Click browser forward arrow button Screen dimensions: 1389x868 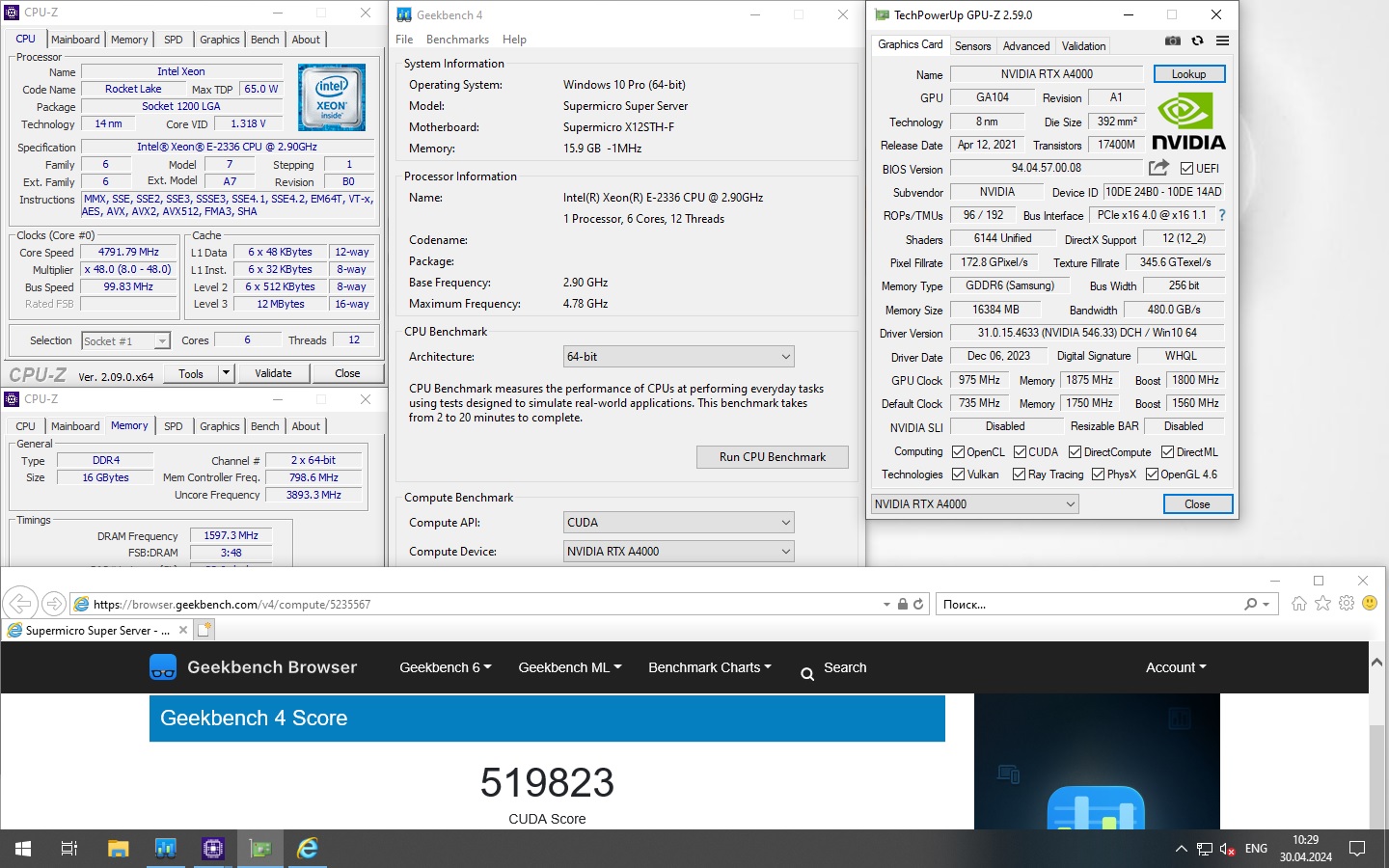54,604
